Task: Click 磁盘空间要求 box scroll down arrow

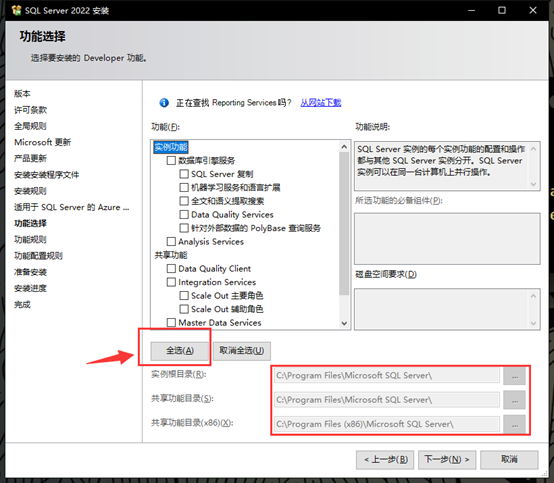Action: click(534, 324)
